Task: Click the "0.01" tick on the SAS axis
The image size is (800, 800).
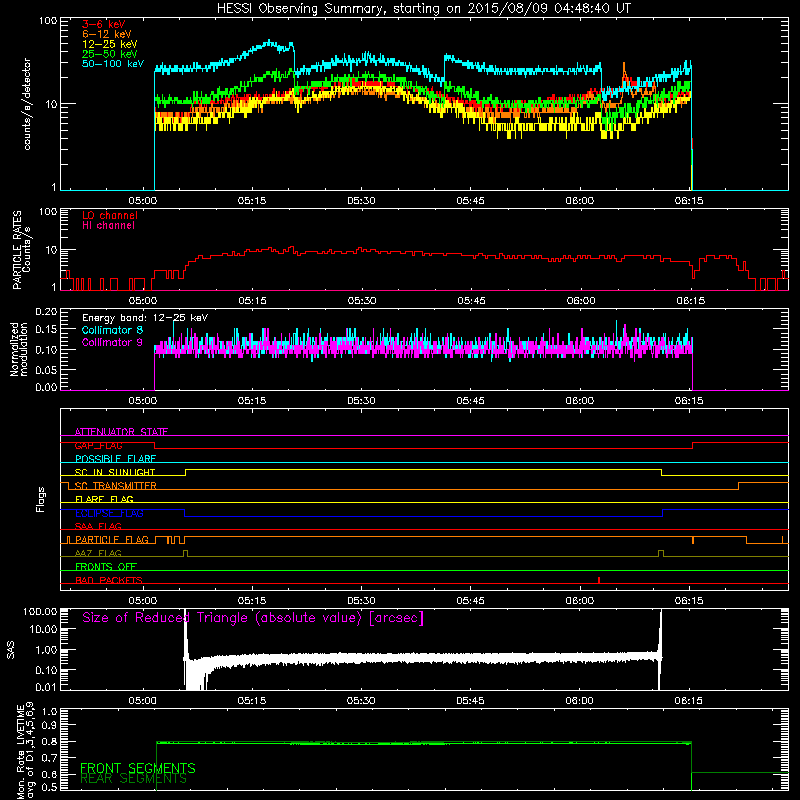Action: tap(46, 687)
